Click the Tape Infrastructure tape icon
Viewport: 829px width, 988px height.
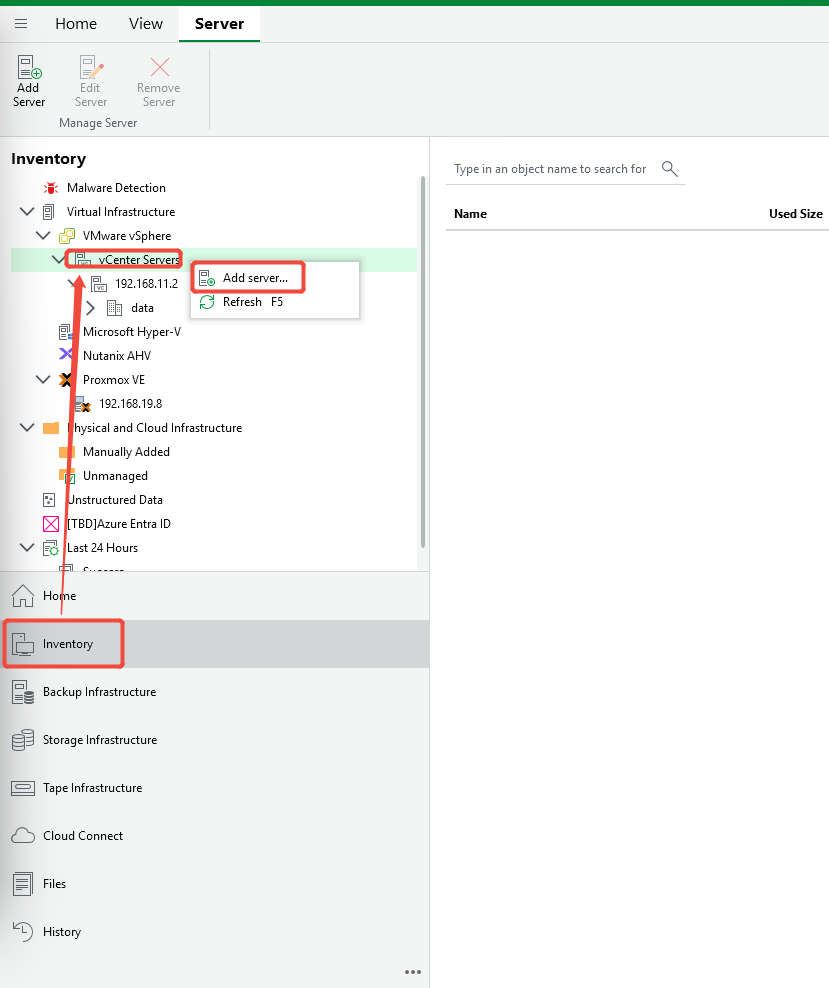pyautogui.click(x=23, y=788)
